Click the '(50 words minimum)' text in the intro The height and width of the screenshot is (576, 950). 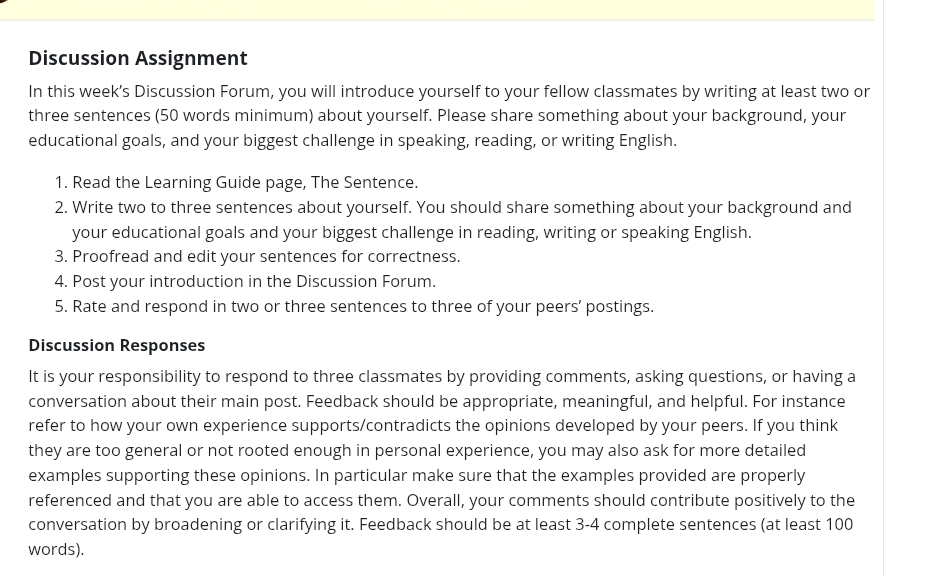[233, 115]
